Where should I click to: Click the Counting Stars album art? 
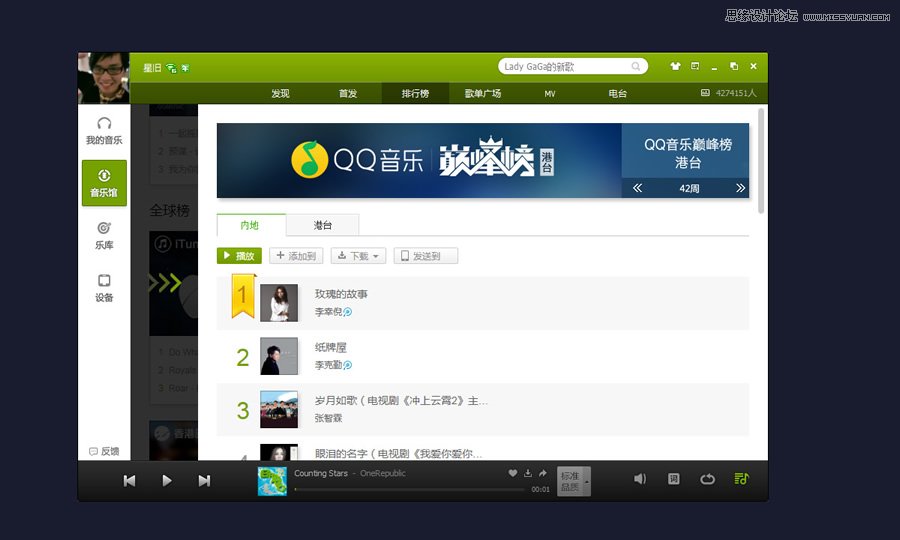click(x=272, y=481)
